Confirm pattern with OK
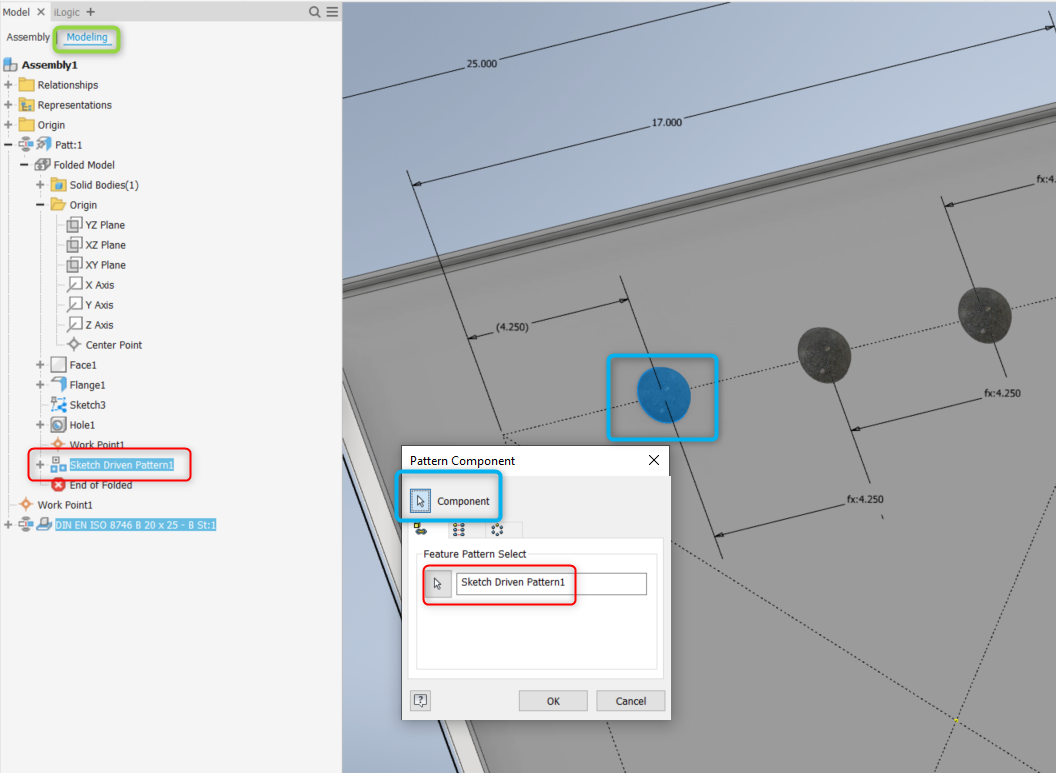 [553, 701]
